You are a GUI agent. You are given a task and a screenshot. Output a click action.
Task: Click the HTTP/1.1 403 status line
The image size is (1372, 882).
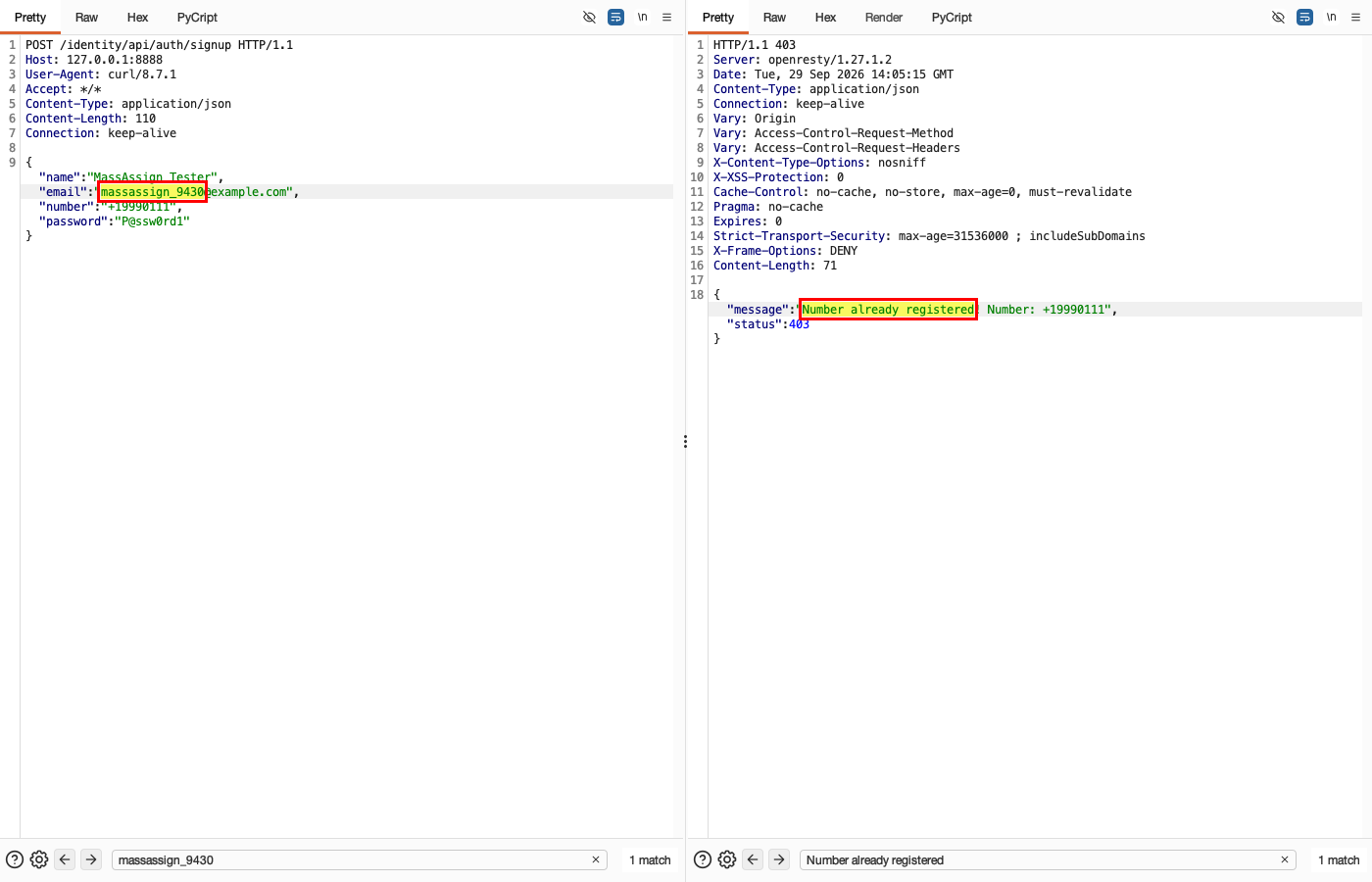pos(755,45)
